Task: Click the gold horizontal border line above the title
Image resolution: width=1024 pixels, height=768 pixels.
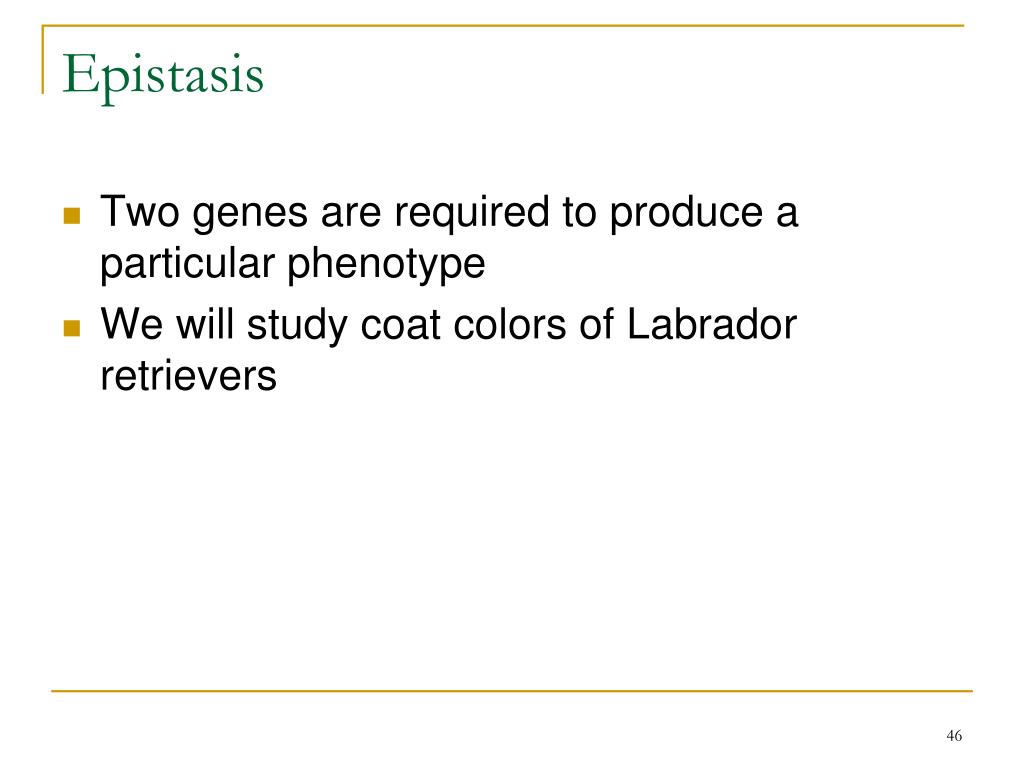Action: click(503, 25)
